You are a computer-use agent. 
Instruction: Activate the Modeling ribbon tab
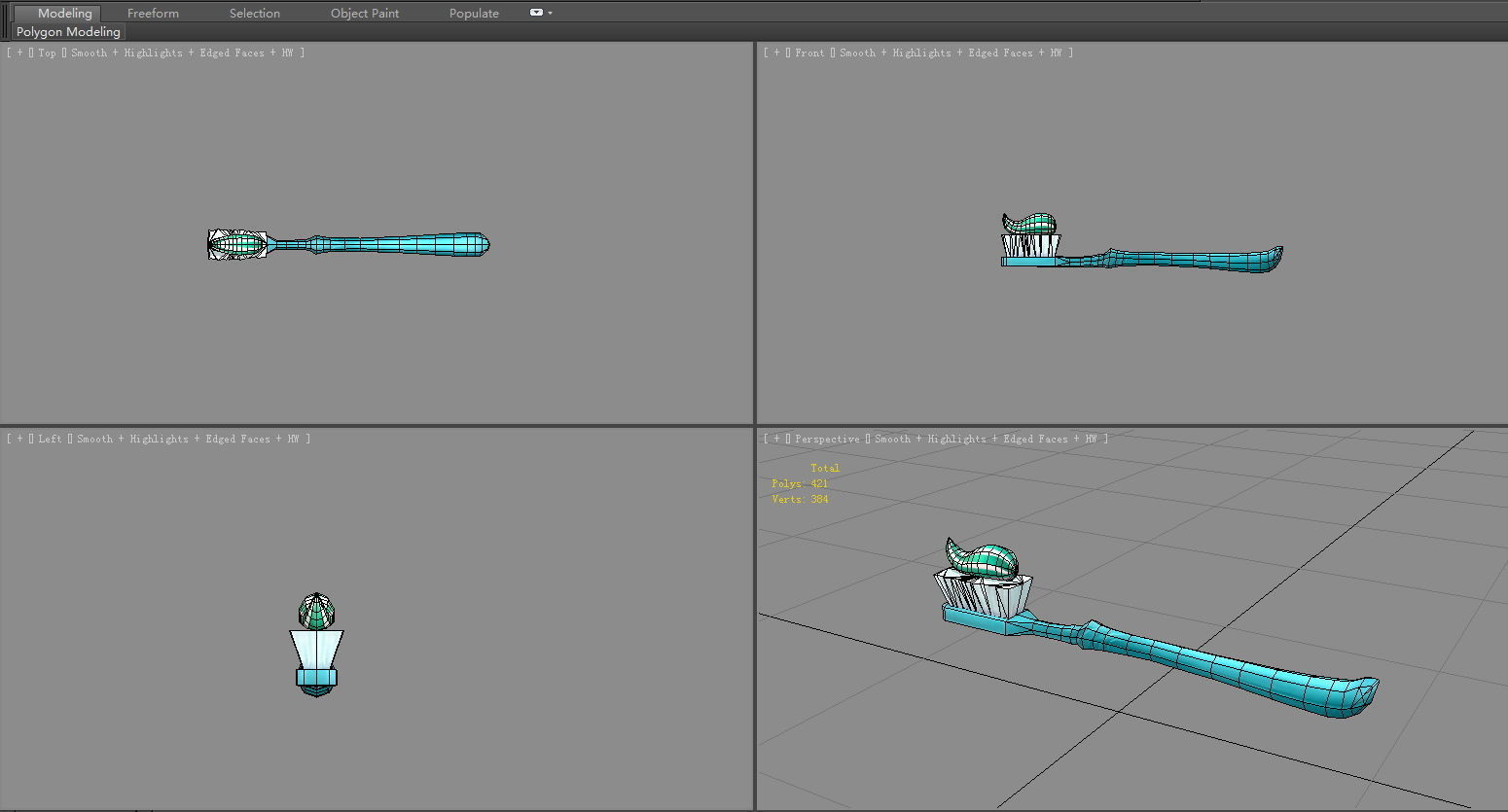click(64, 14)
